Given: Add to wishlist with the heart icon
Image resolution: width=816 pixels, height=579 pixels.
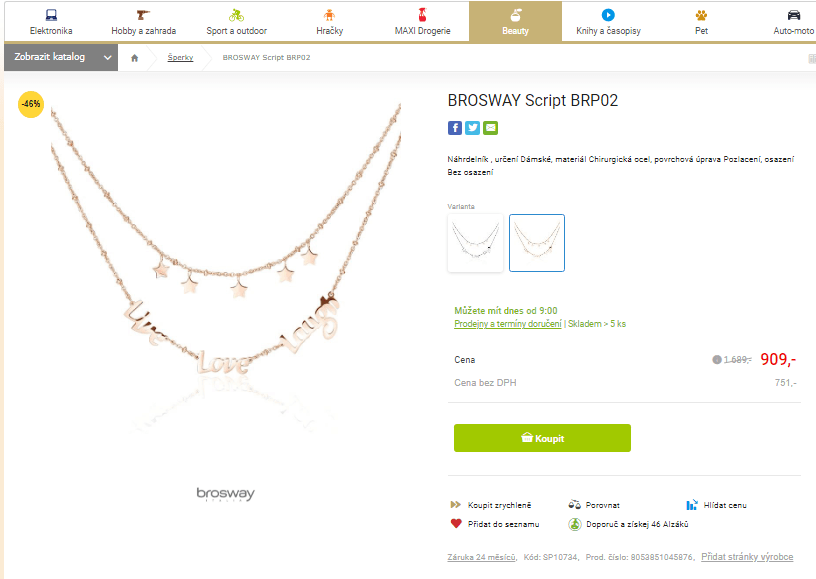Looking at the screenshot, I should tap(456, 523).
